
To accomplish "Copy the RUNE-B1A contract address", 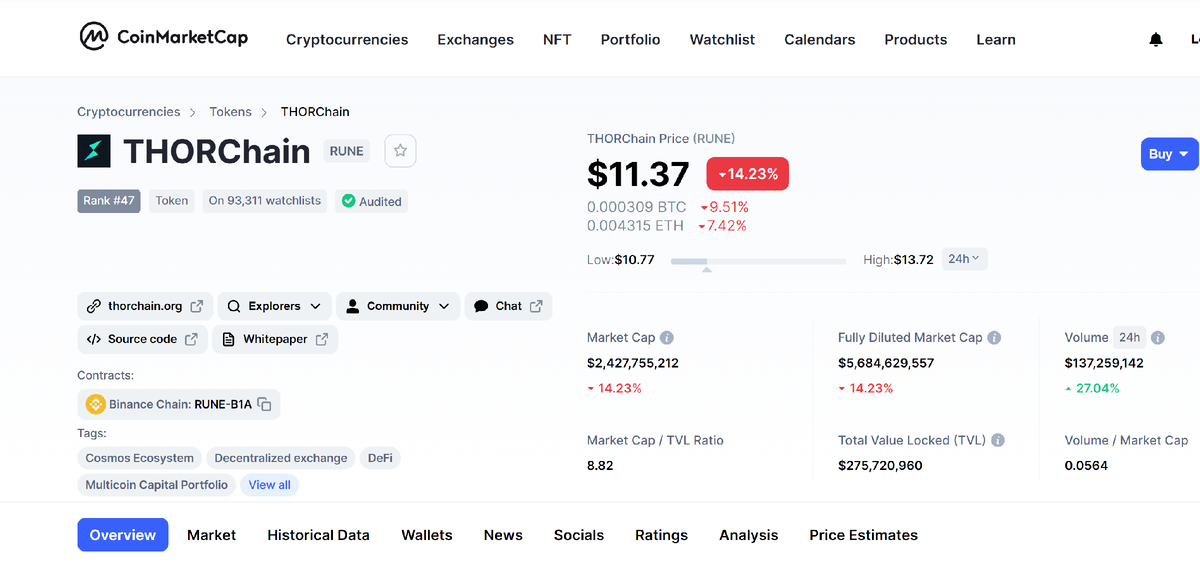I will (x=265, y=404).
